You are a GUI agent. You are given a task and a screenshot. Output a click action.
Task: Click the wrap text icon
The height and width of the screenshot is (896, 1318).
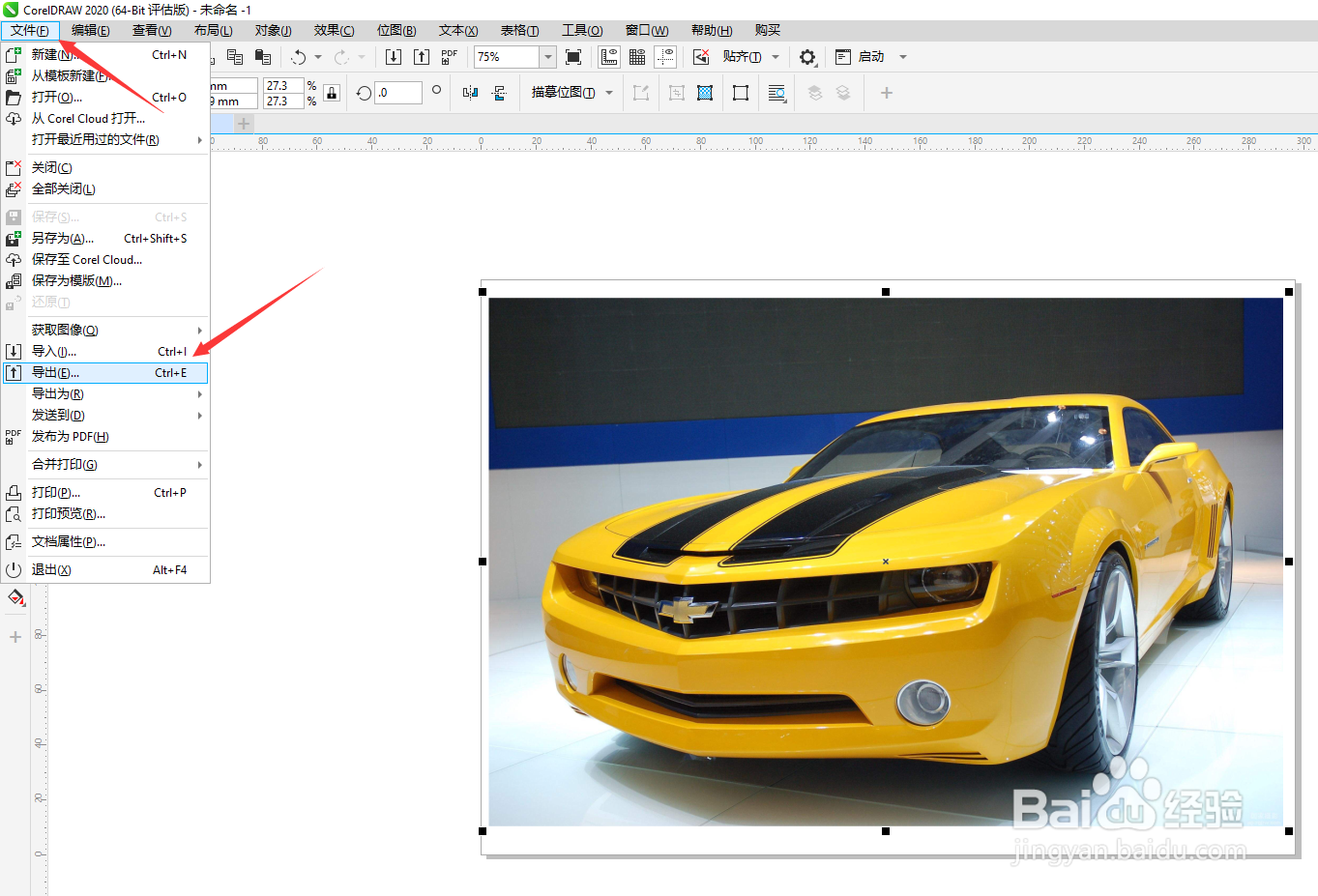(x=776, y=93)
